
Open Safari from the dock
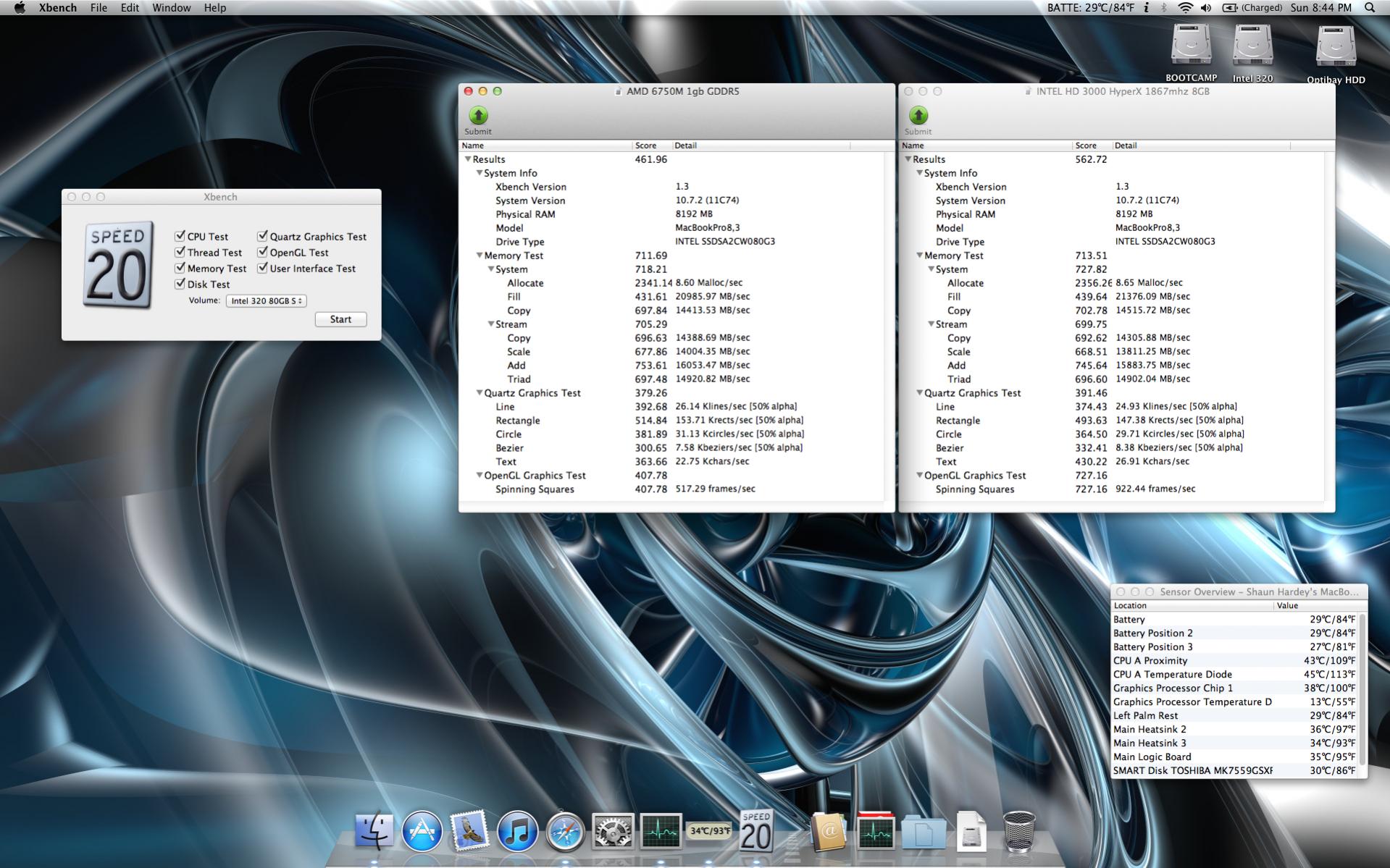565,831
